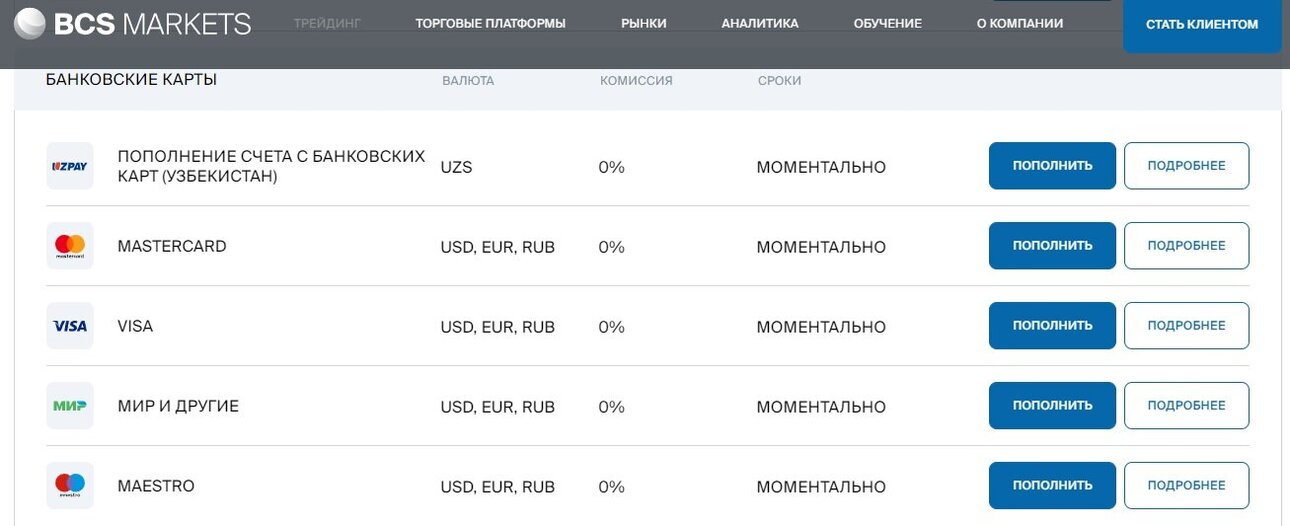Open the Торговые платформы menu
The height and width of the screenshot is (526, 1290).
490,23
